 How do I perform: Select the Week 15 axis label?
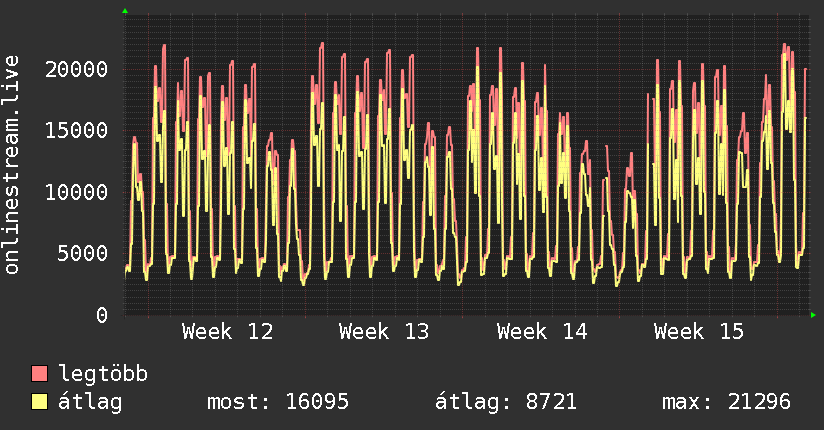coord(700,332)
